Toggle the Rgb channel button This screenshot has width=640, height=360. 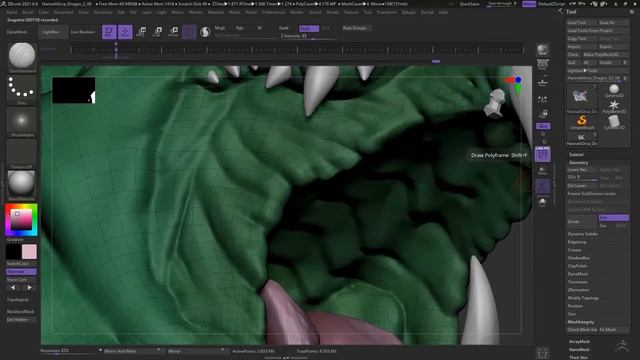click(240, 28)
